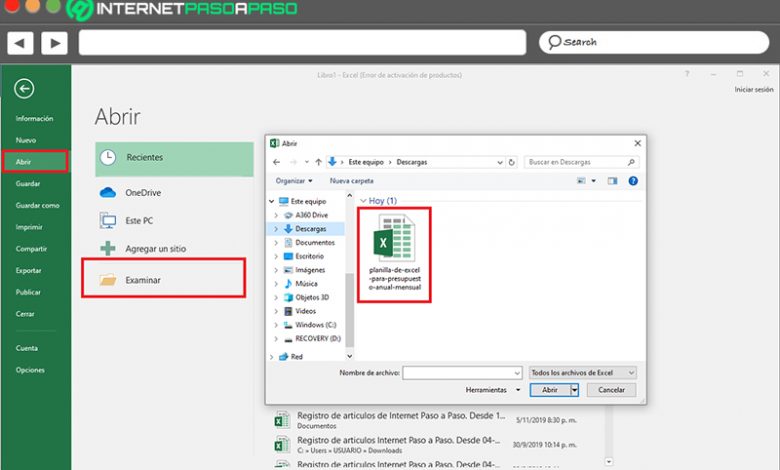The height and width of the screenshot is (470, 780).
Task: Click the back arrow circle in Excel sidebar
Action: coord(24,89)
